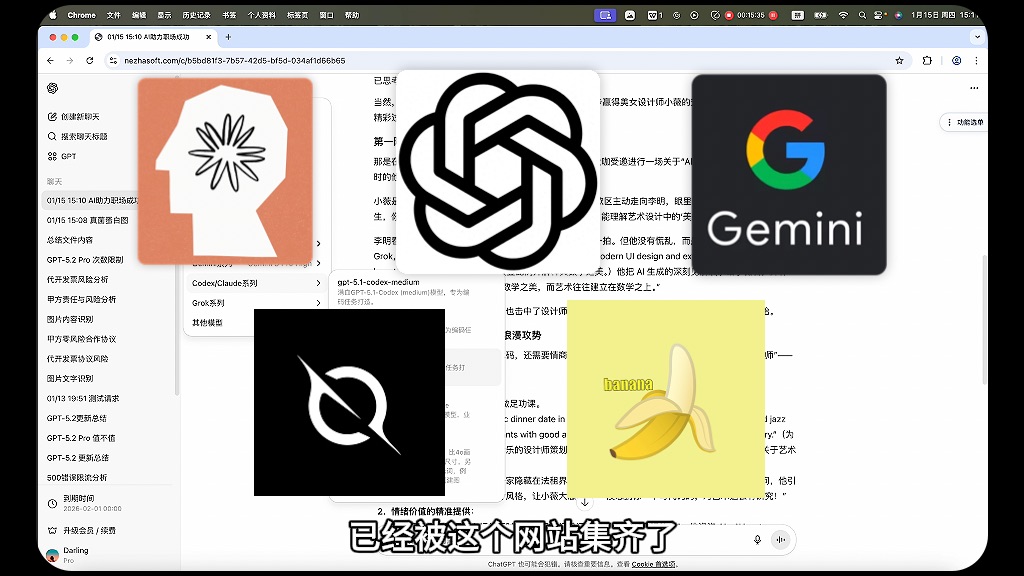Image resolution: width=1024 pixels, height=576 pixels.
Task: Open the Darling profile avatar
Action: [53, 555]
